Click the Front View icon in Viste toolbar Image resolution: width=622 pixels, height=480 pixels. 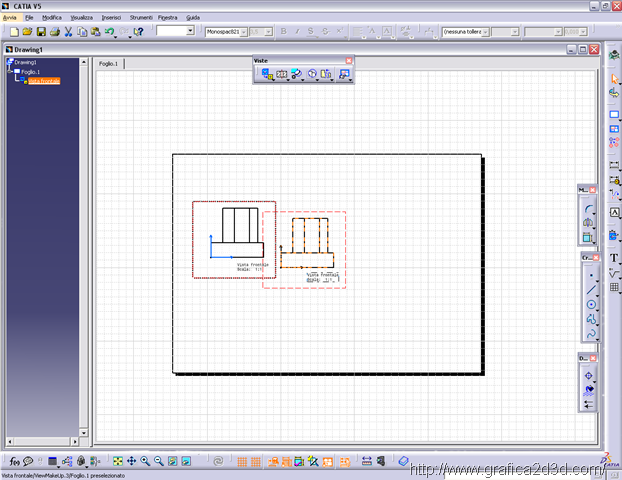coord(267,74)
